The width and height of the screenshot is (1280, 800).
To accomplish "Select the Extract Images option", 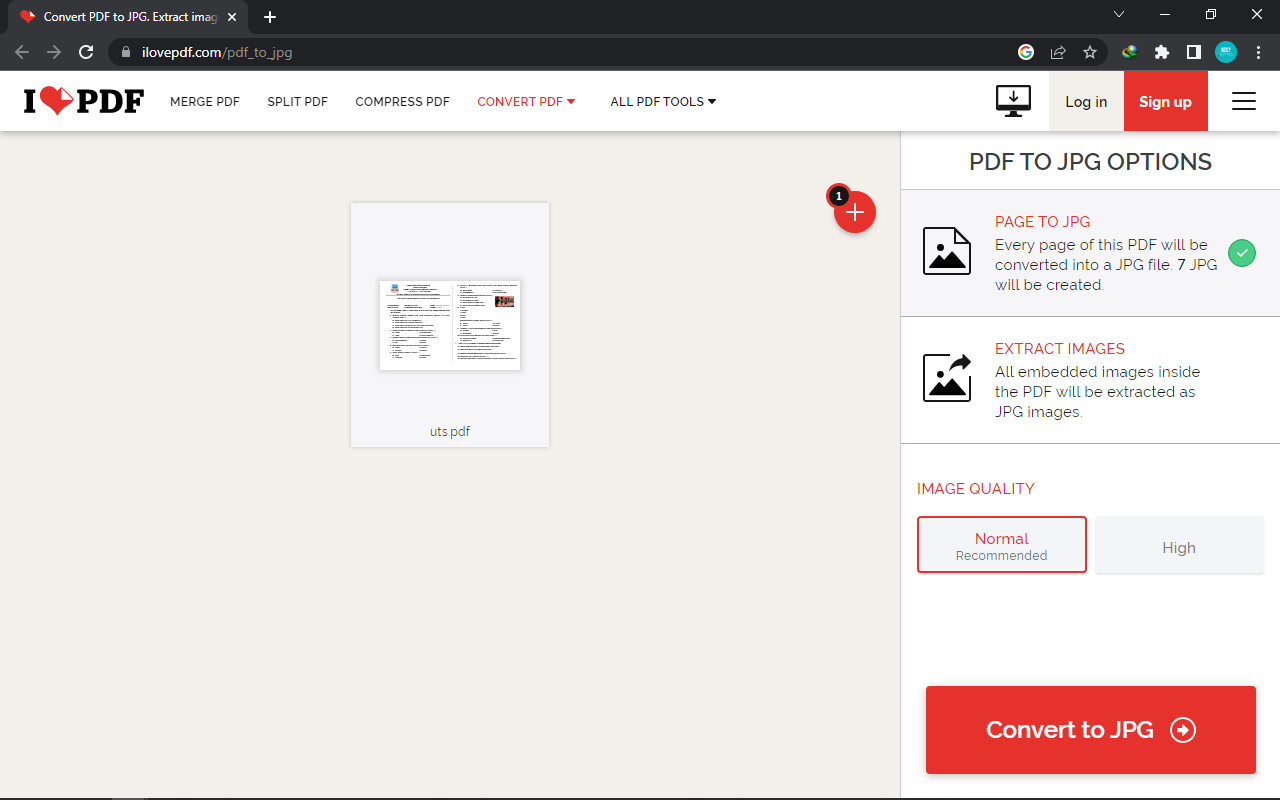I will point(1090,380).
